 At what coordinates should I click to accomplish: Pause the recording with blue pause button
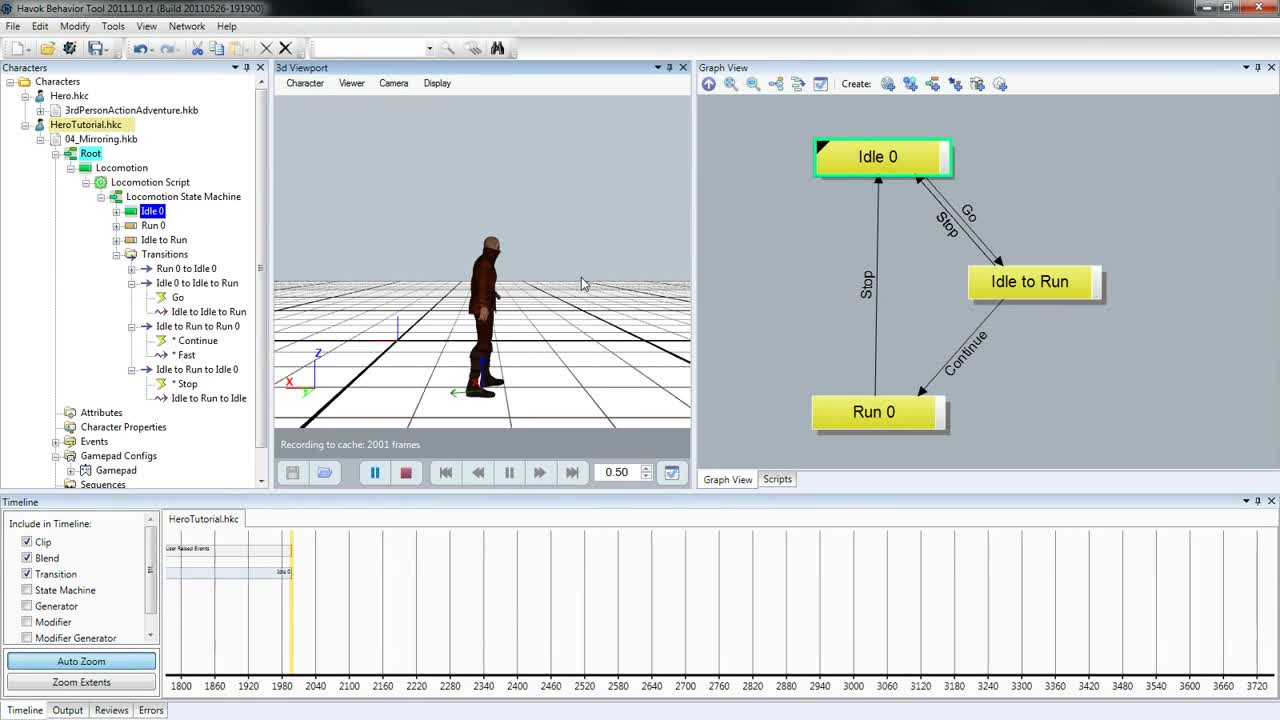375,473
